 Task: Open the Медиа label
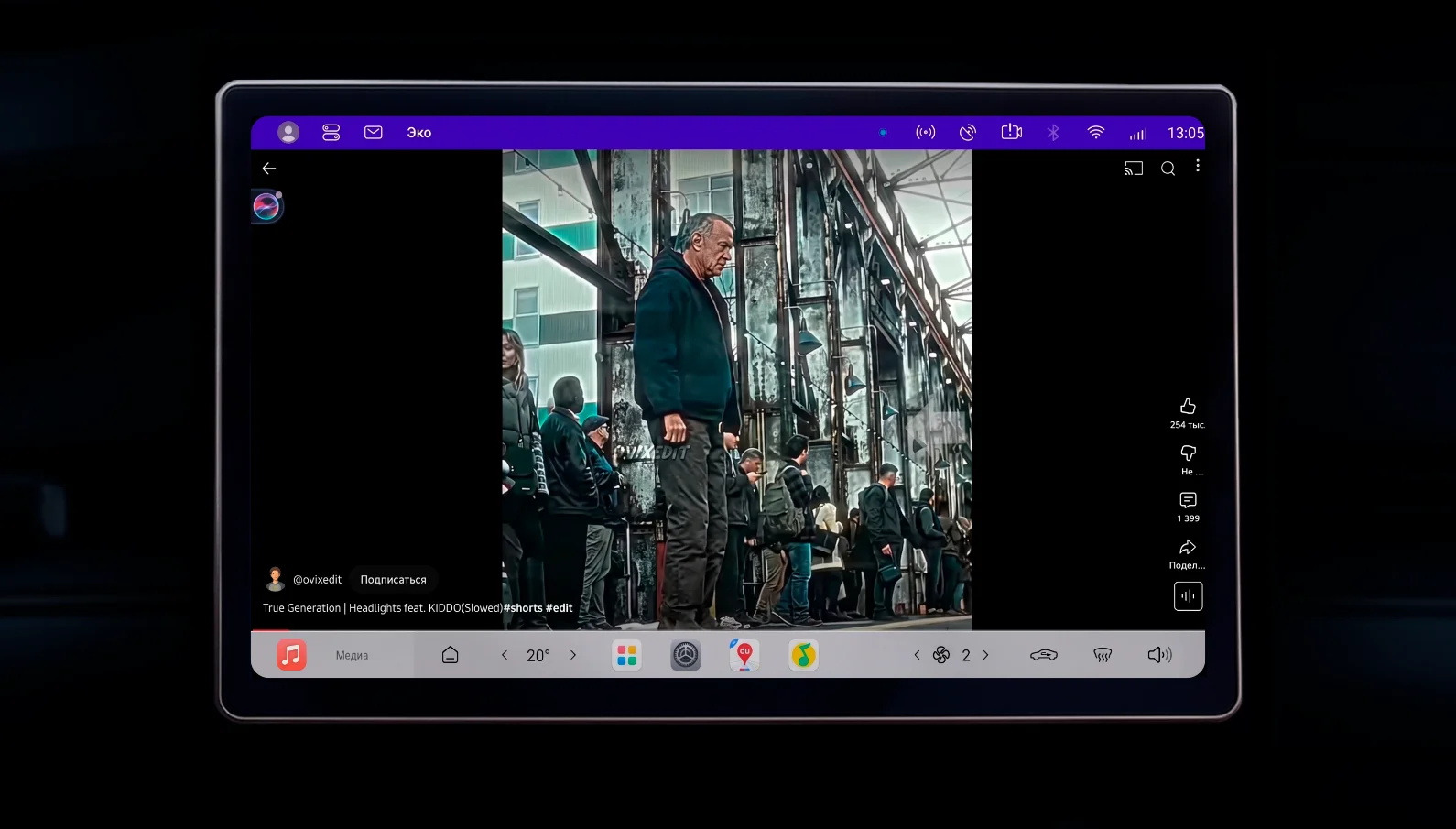click(x=352, y=656)
